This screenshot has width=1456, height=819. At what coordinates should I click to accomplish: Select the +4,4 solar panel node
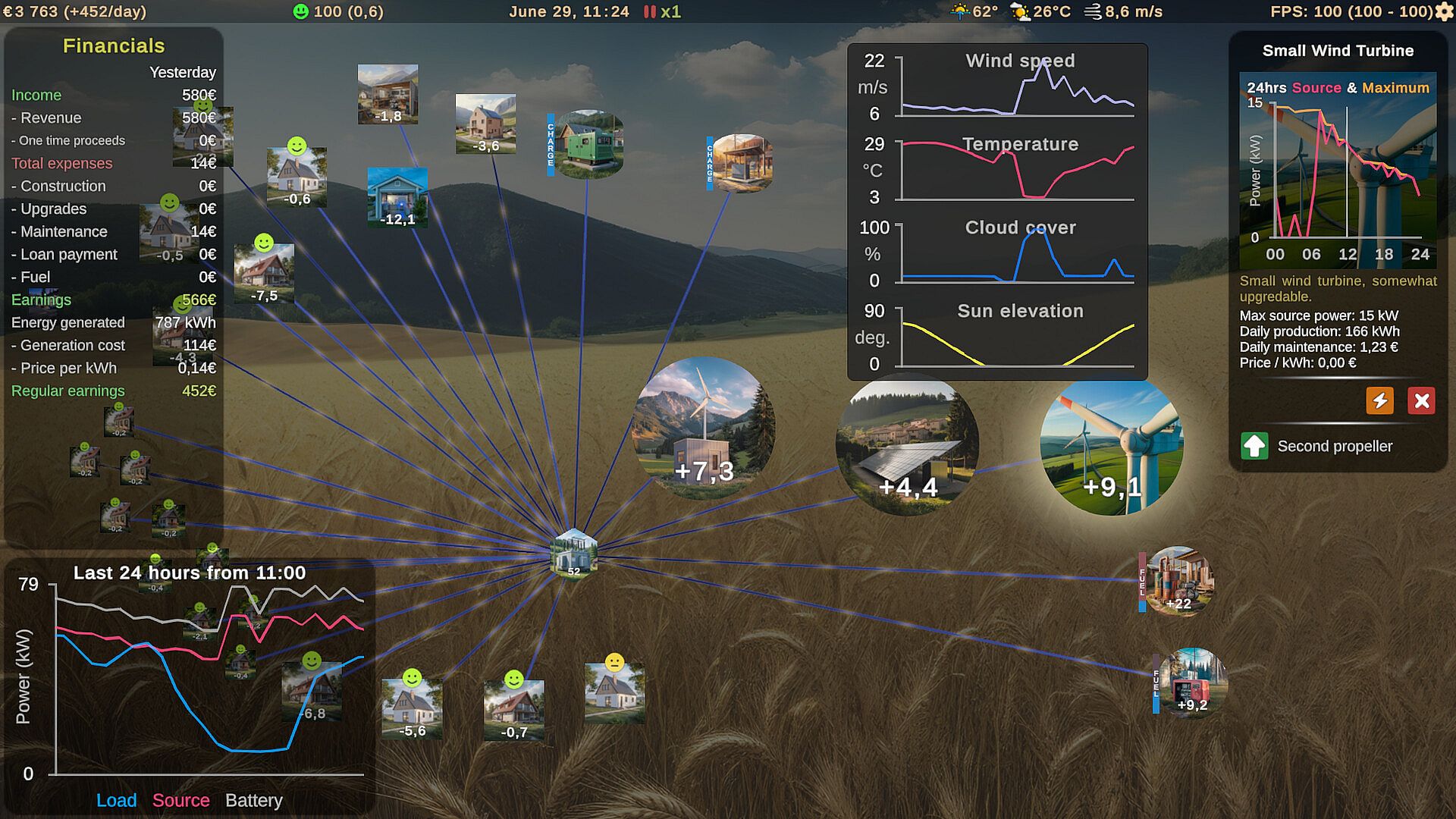pyautogui.click(x=907, y=447)
